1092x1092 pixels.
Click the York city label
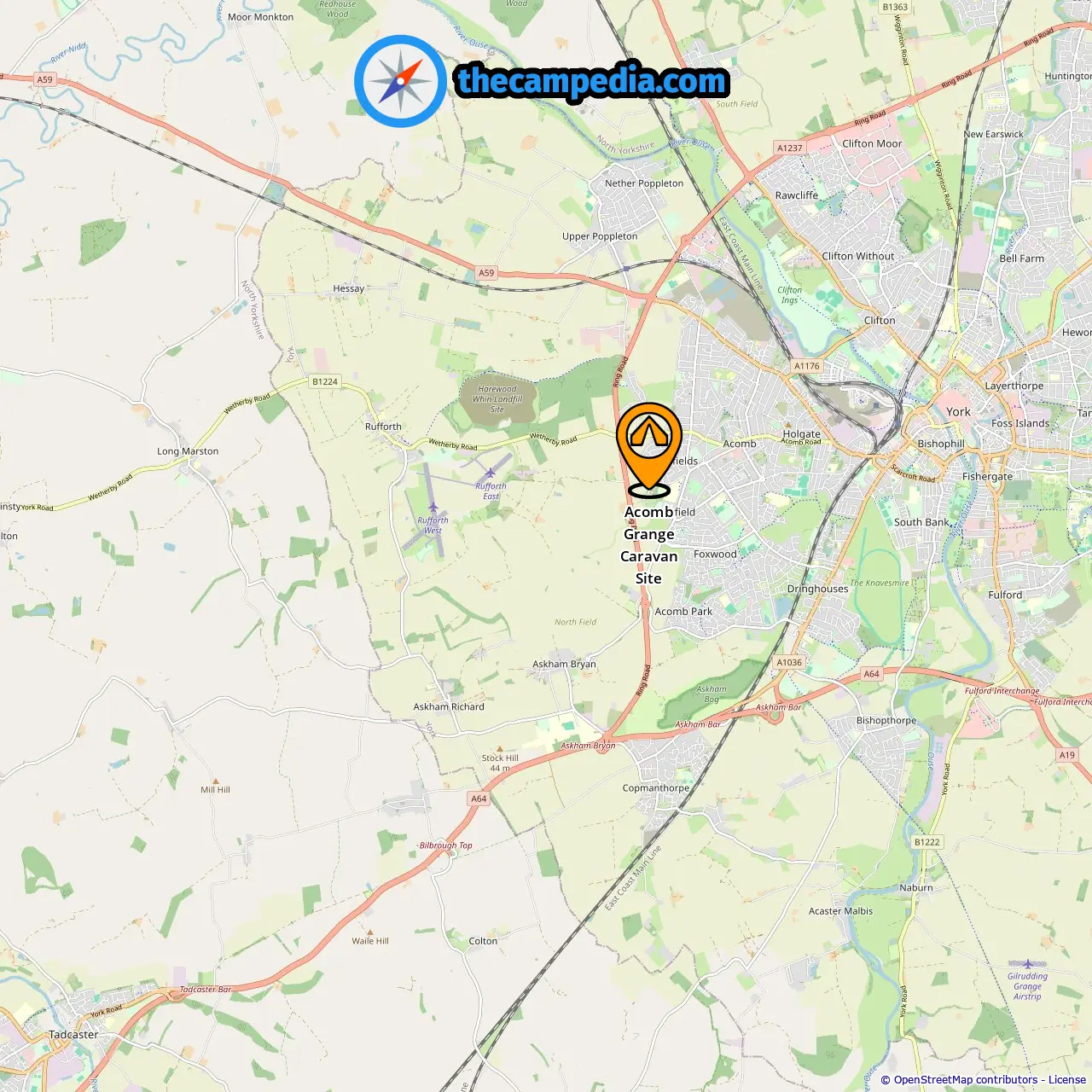(958, 411)
